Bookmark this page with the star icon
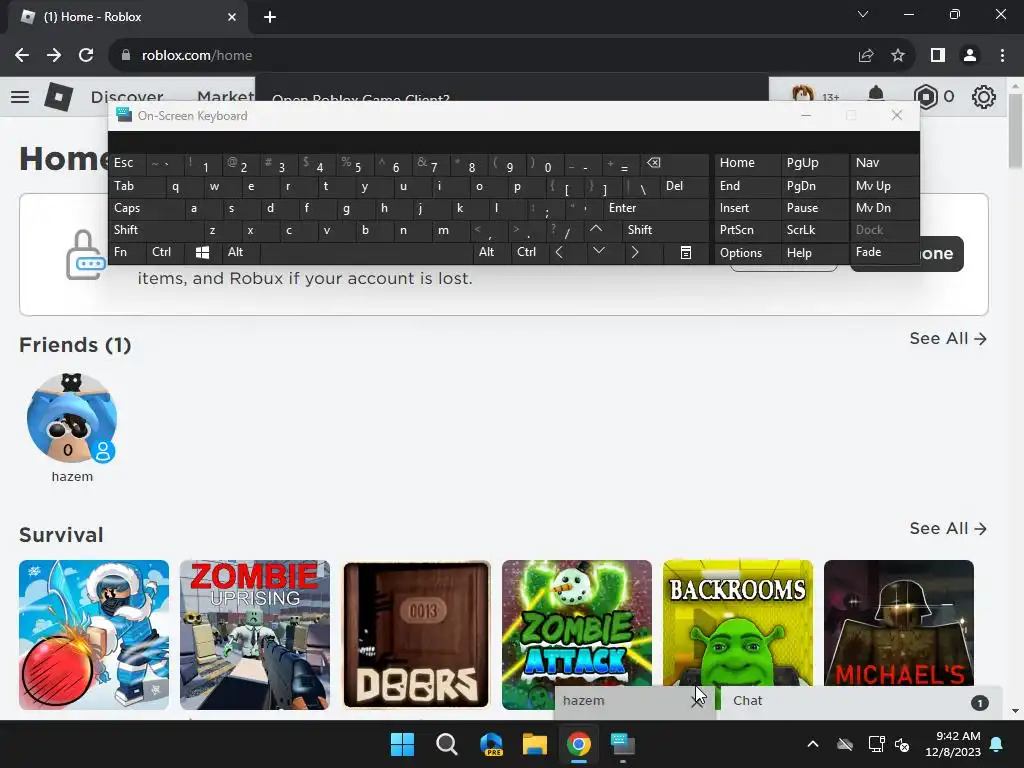This screenshot has height=768, width=1024. (x=898, y=56)
